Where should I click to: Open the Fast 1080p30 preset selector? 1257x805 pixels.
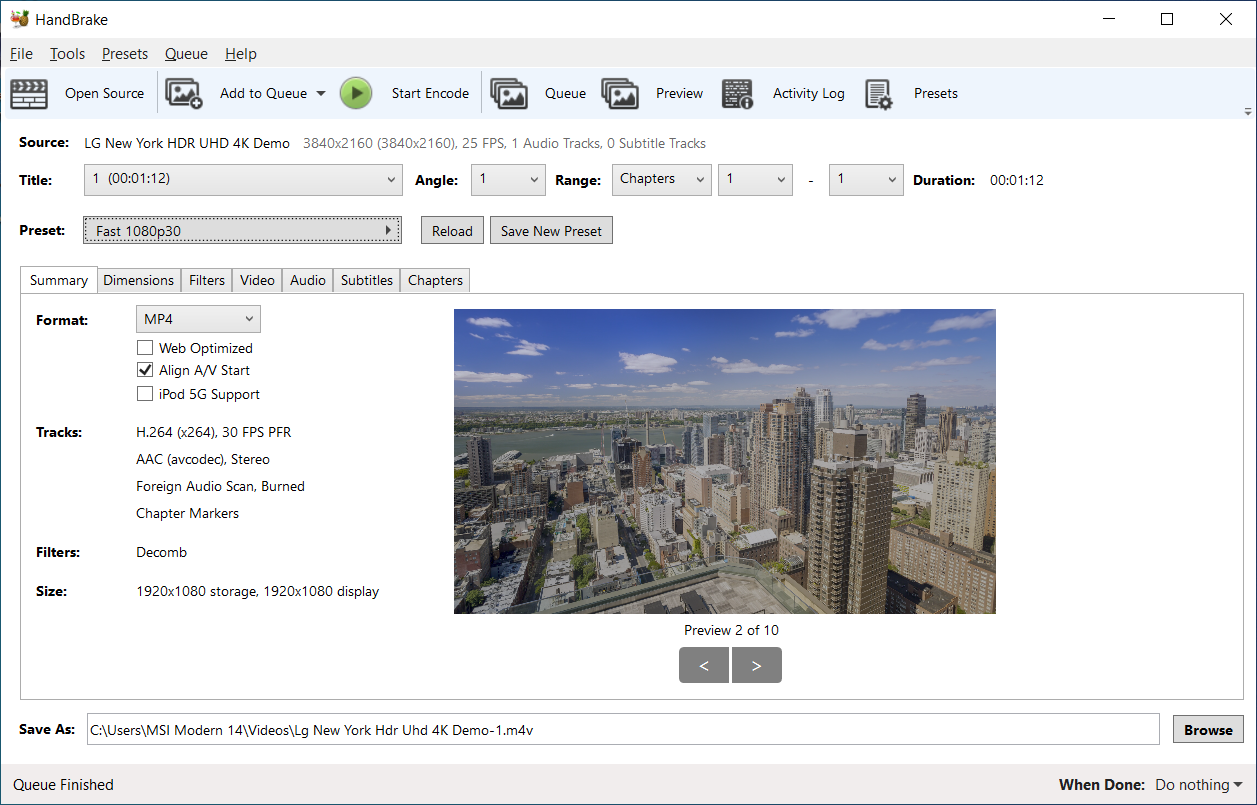pos(242,230)
